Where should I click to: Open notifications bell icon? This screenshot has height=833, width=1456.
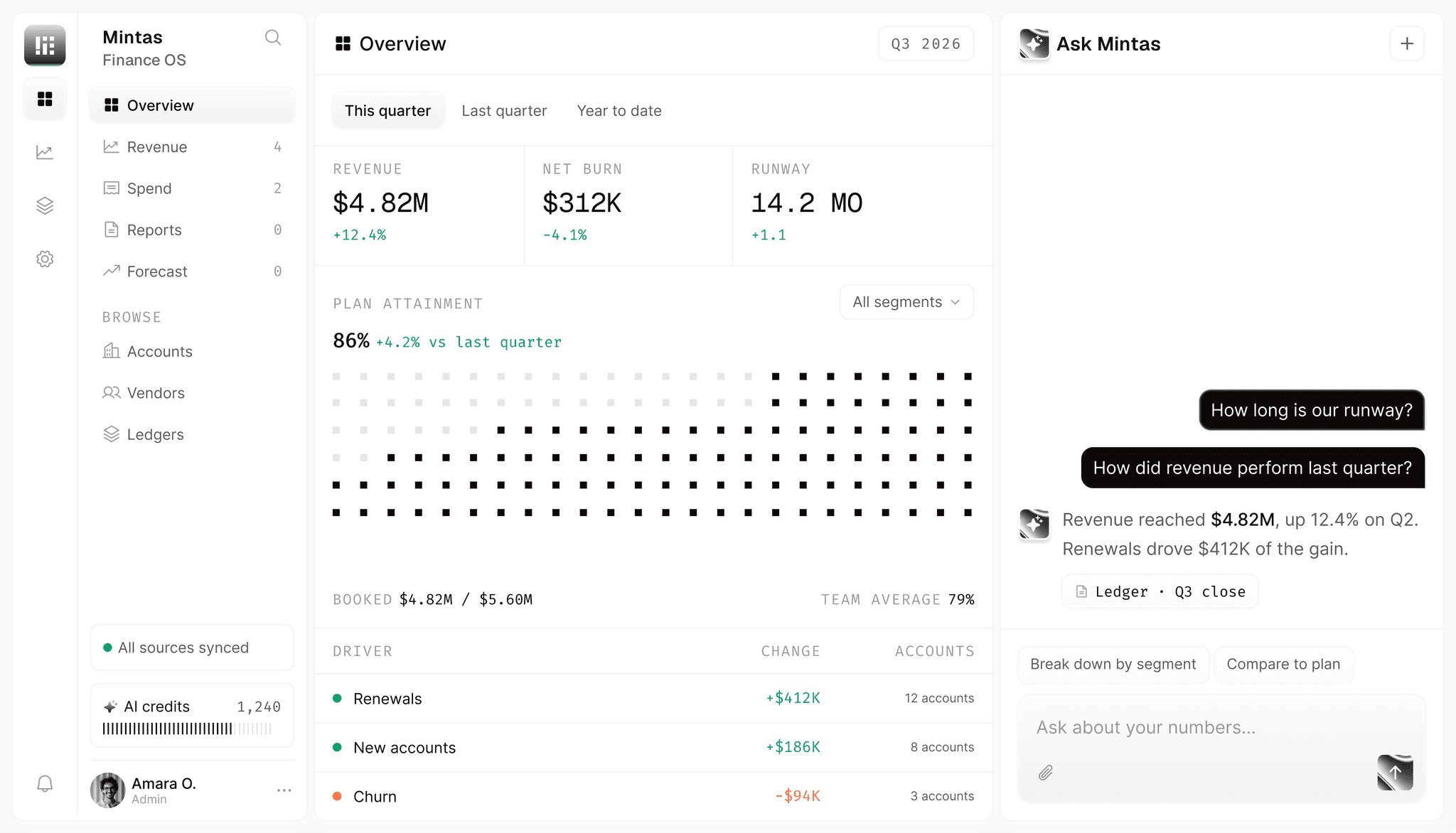(x=45, y=783)
